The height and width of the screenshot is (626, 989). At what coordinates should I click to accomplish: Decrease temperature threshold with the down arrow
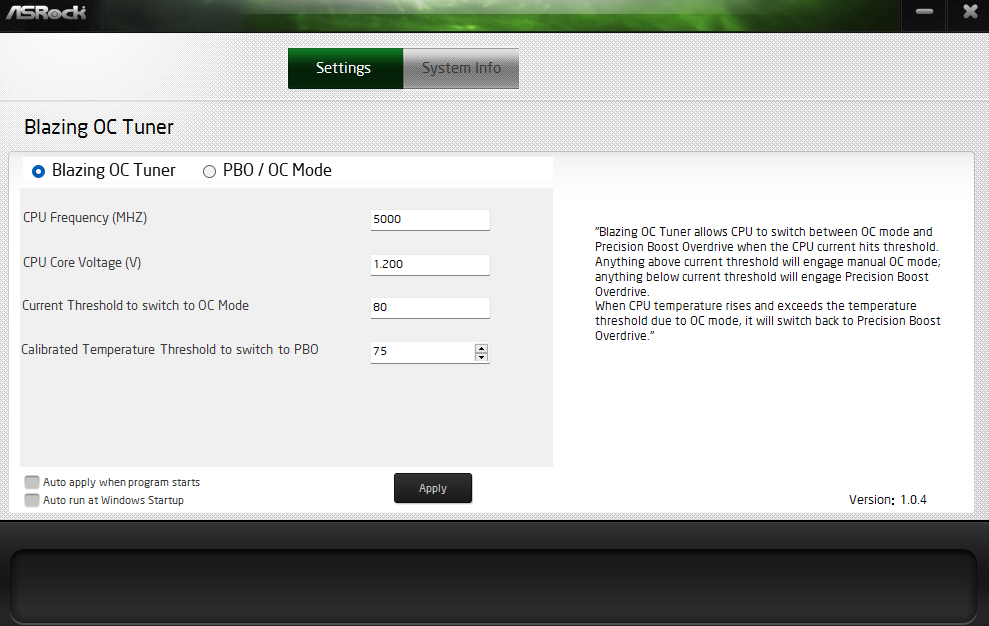(x=482, y=357)
